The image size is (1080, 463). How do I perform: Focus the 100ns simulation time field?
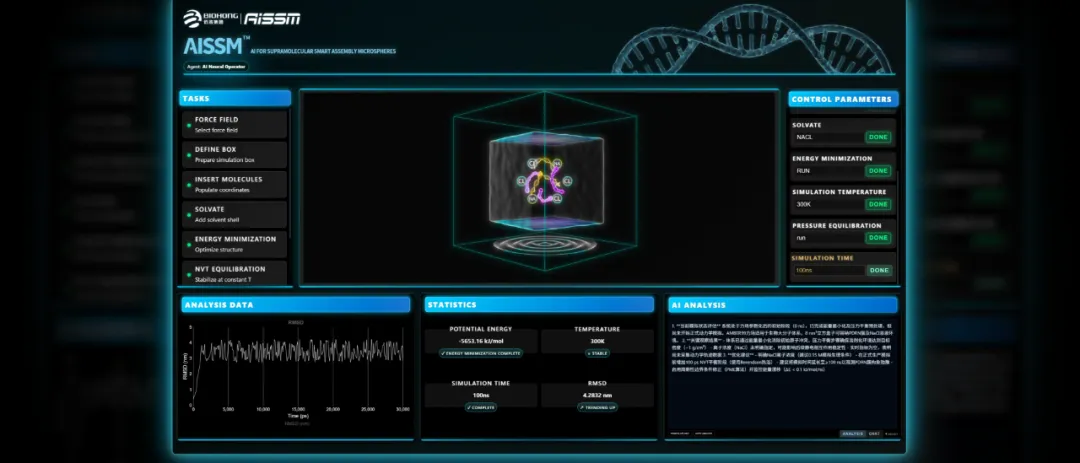point(829,270)
